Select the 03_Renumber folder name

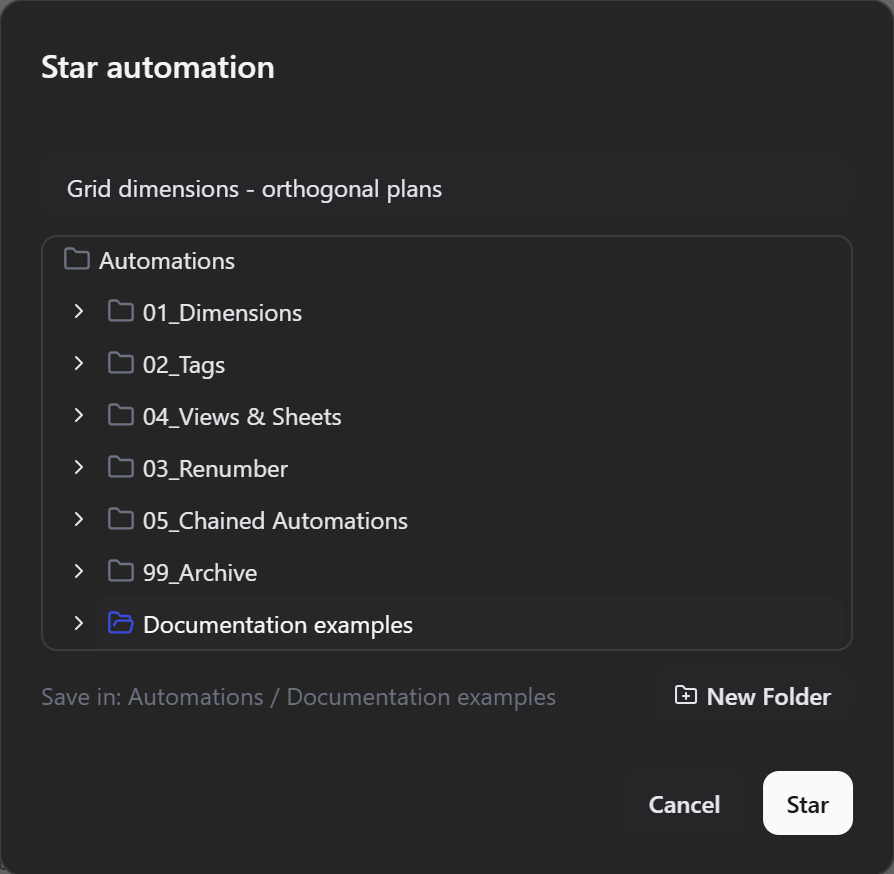(215, 469)
